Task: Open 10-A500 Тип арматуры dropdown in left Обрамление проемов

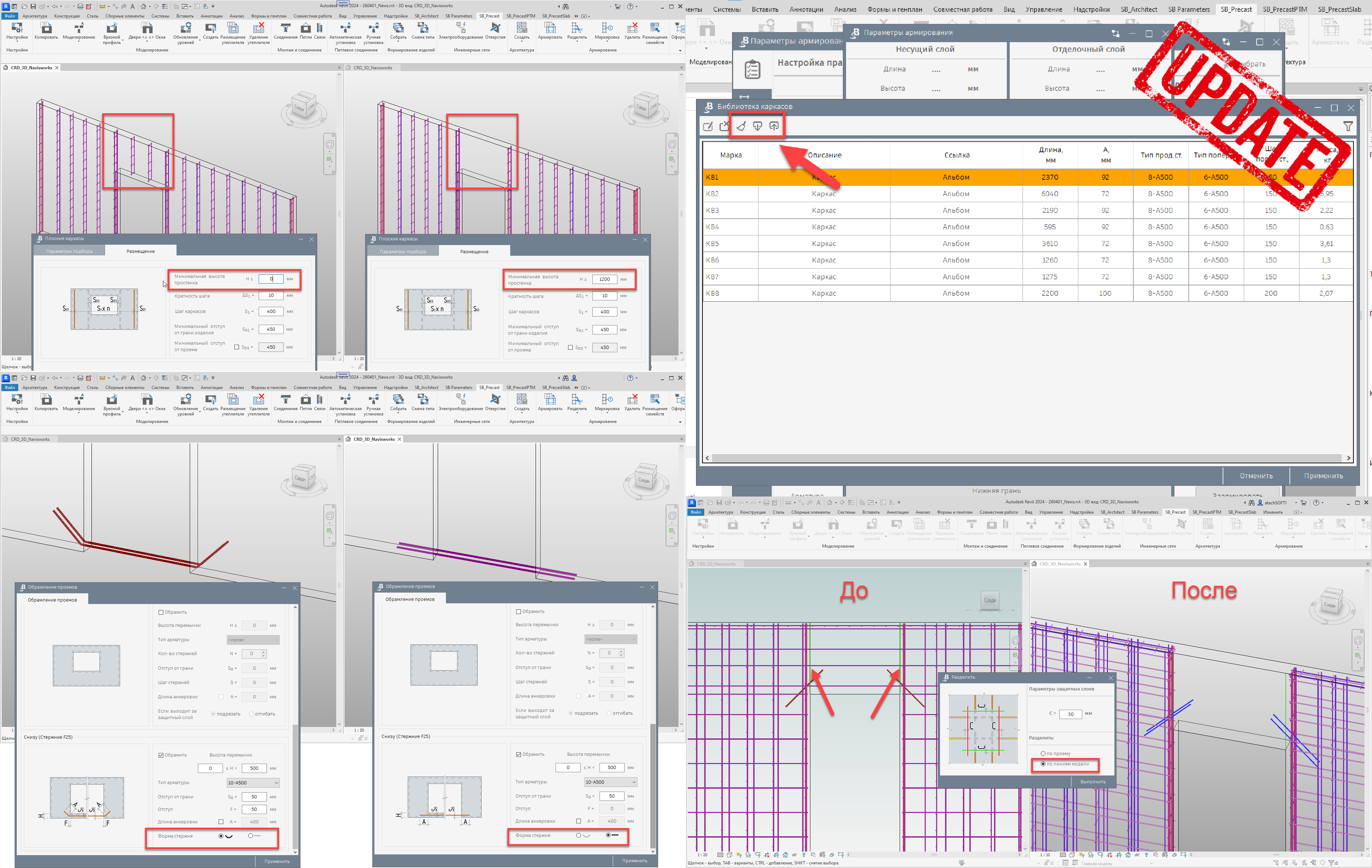Action: click(253, 783)
